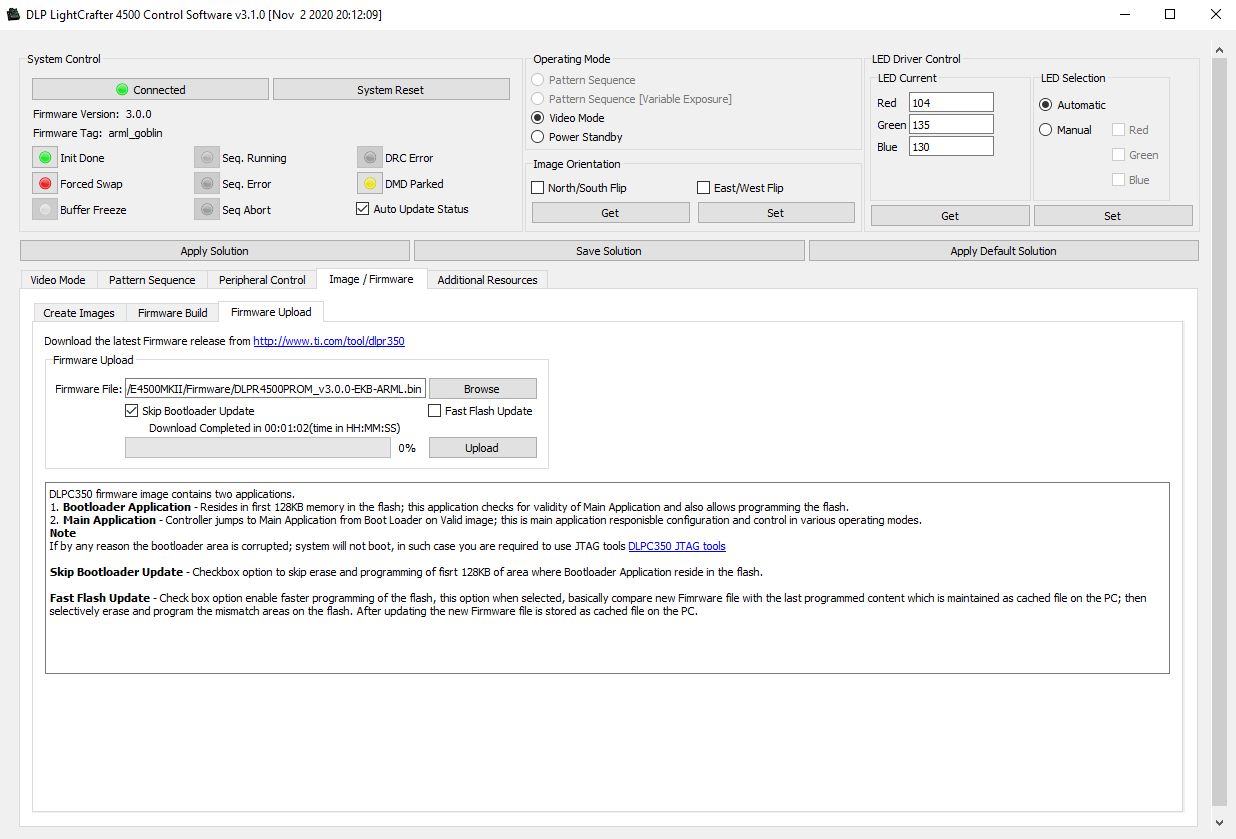Click the DLP app icon in title bar
The image size is (1236, 839).
tap(13, 15)
